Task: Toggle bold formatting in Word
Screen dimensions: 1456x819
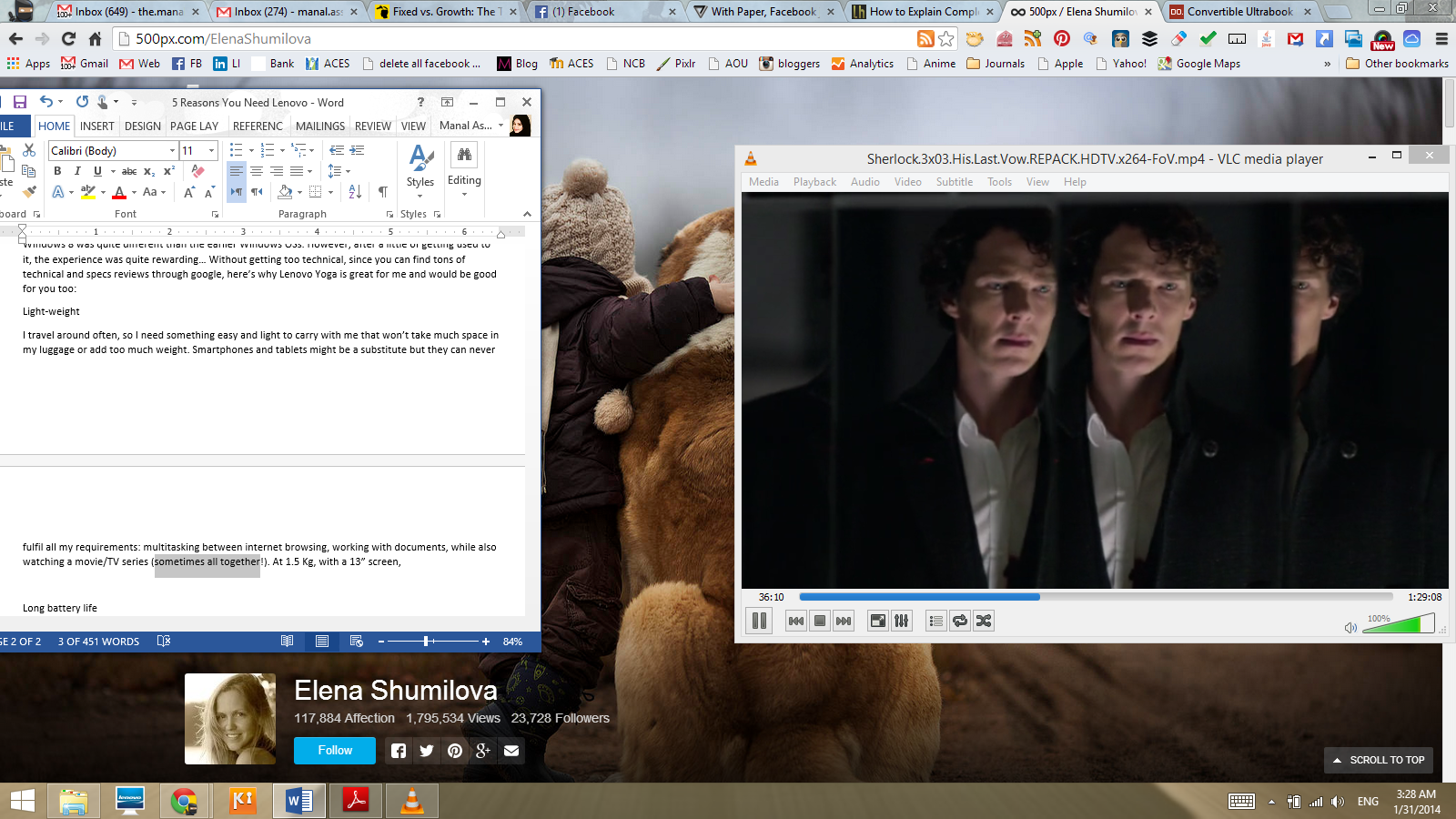Action: pyautogui.click(x=57, y=171)
